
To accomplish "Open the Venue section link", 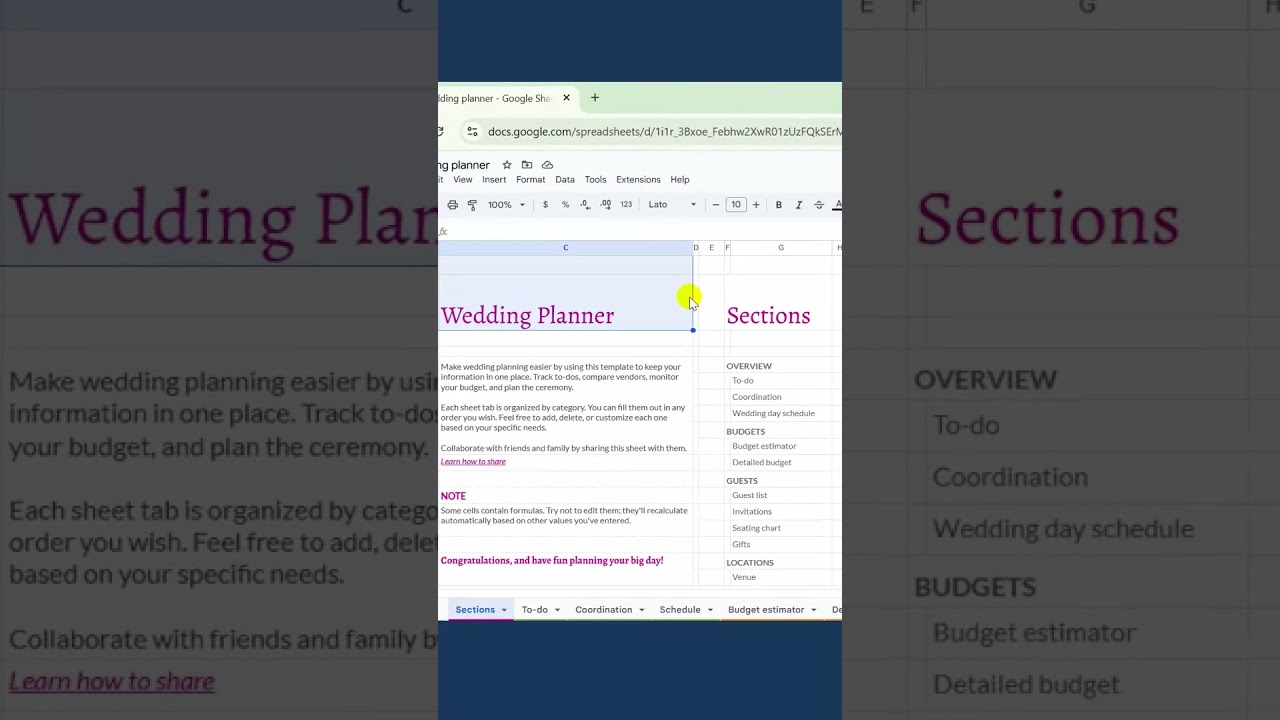I will [x=744, y=577].
